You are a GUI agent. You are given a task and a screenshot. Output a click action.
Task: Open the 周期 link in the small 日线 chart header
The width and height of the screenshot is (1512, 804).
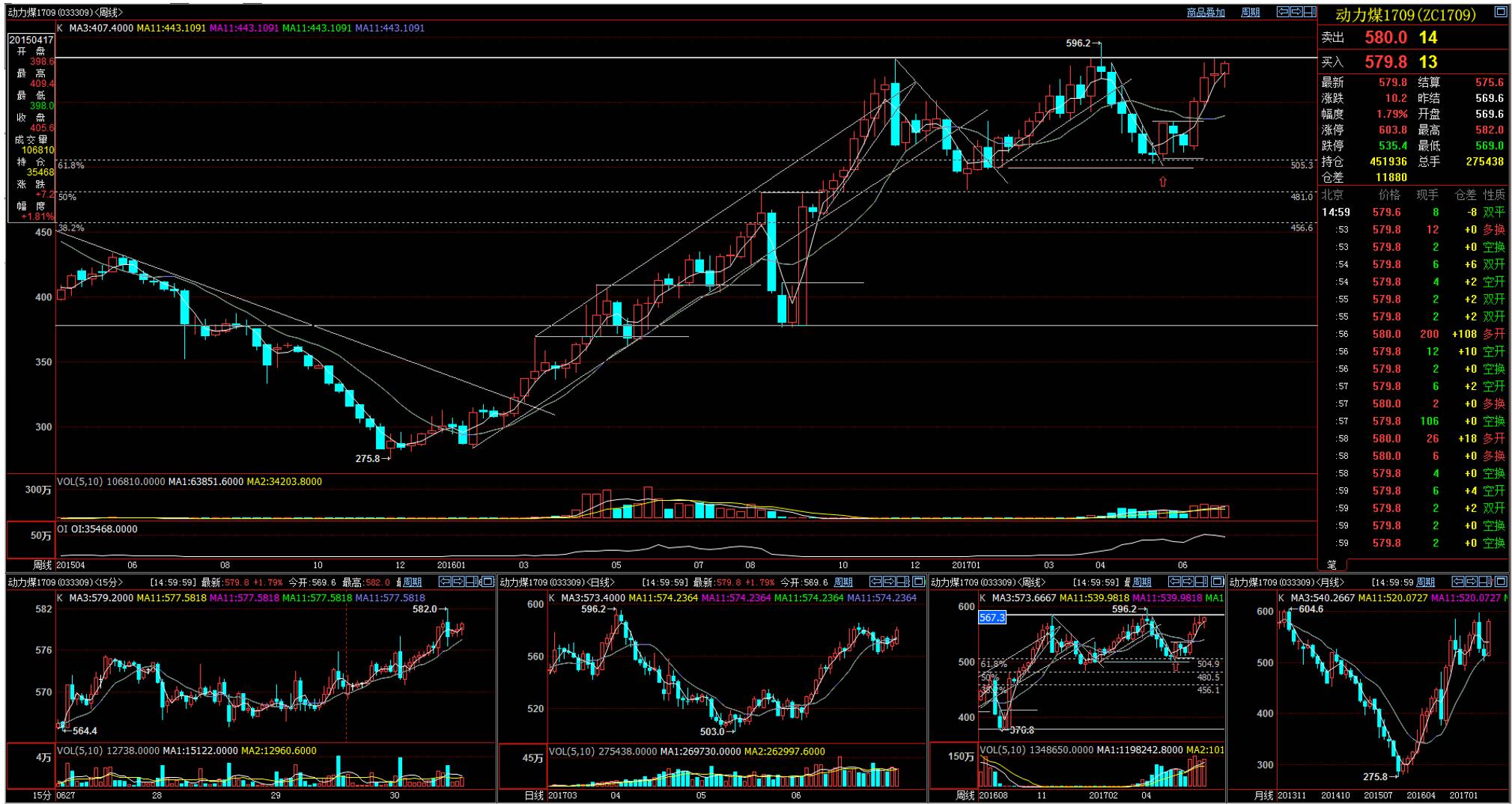click(843, 582)
